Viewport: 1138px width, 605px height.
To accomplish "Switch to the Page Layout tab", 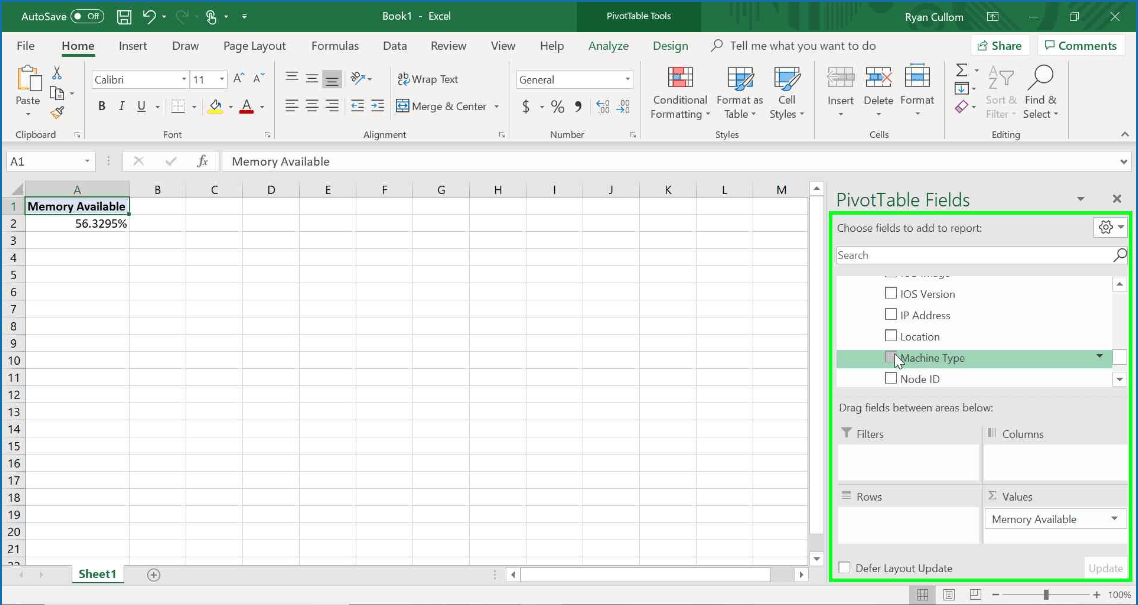I will [255, 46].
